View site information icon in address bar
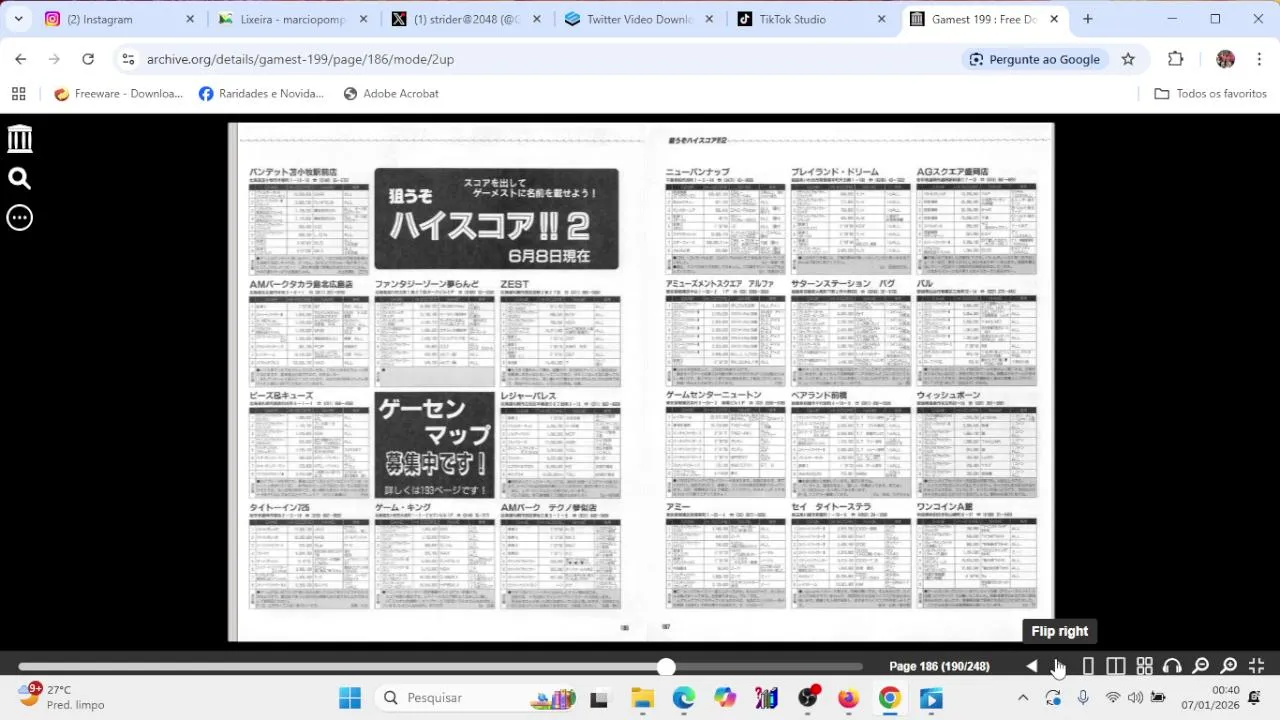The width and height of the screenshot is (1280, 720). [128, 59]
